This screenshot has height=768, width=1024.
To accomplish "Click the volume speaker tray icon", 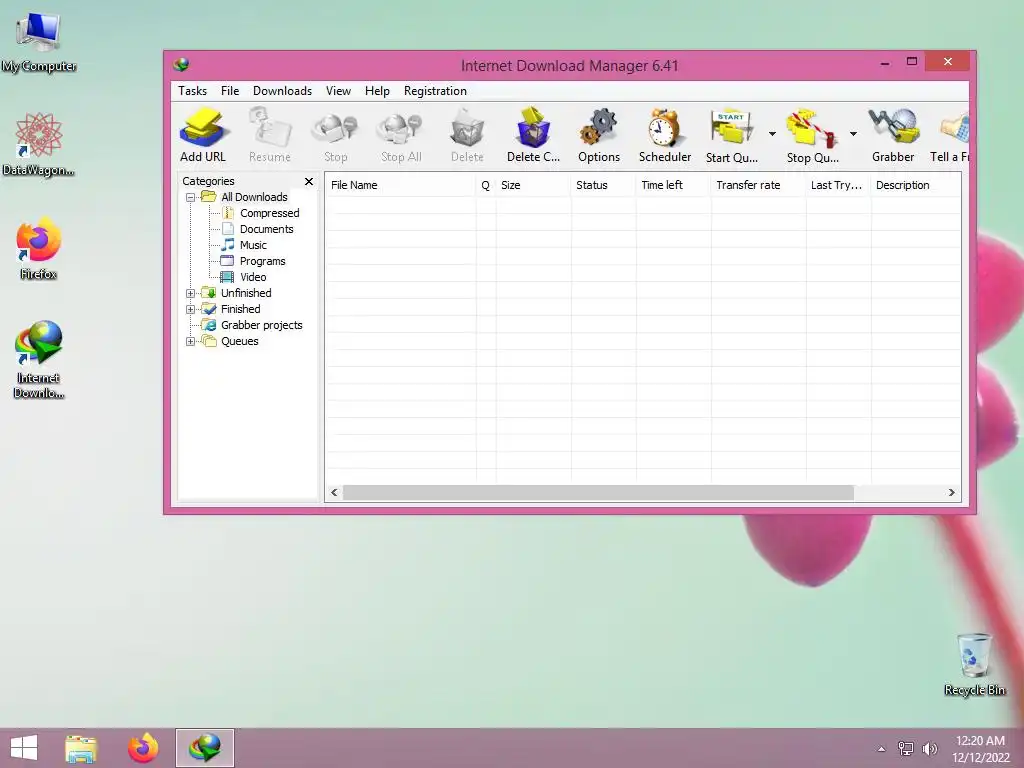I will 930,748.
